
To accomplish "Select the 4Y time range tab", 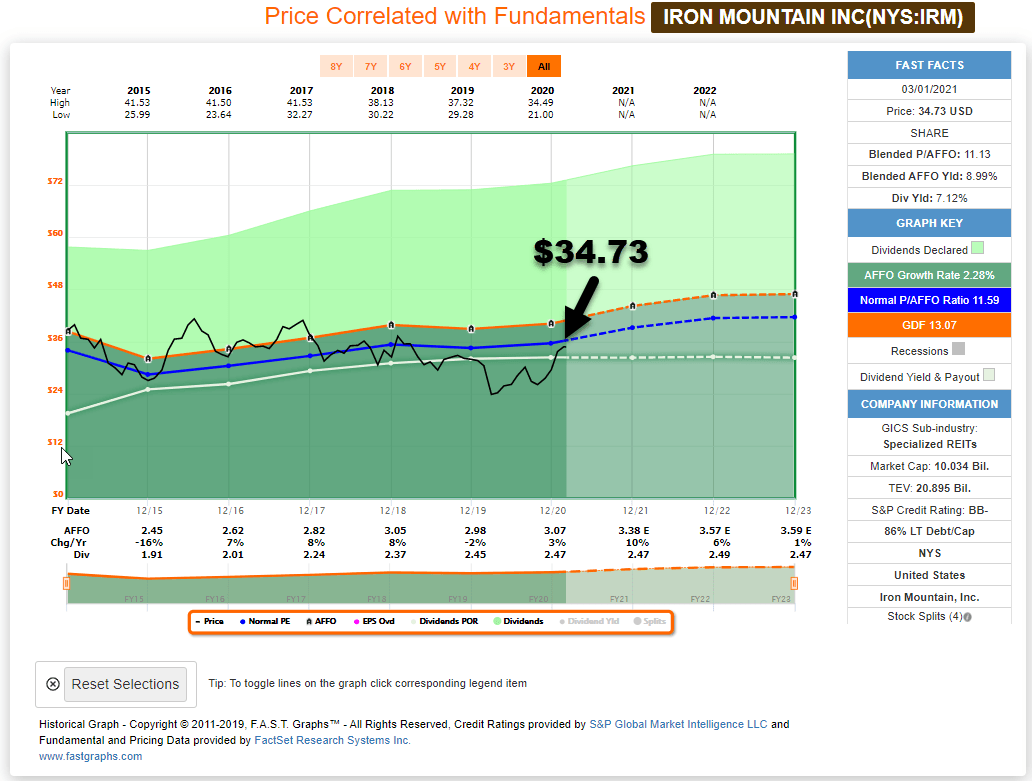I will coord(475,66).
